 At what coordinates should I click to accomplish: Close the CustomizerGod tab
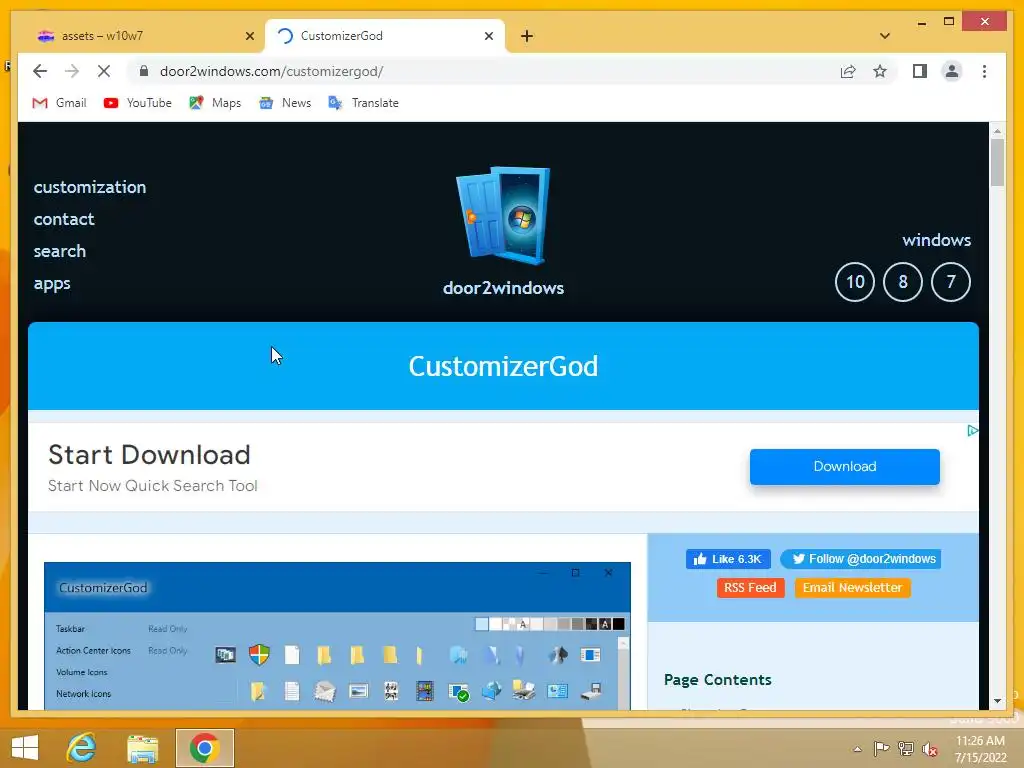(488, 36)
